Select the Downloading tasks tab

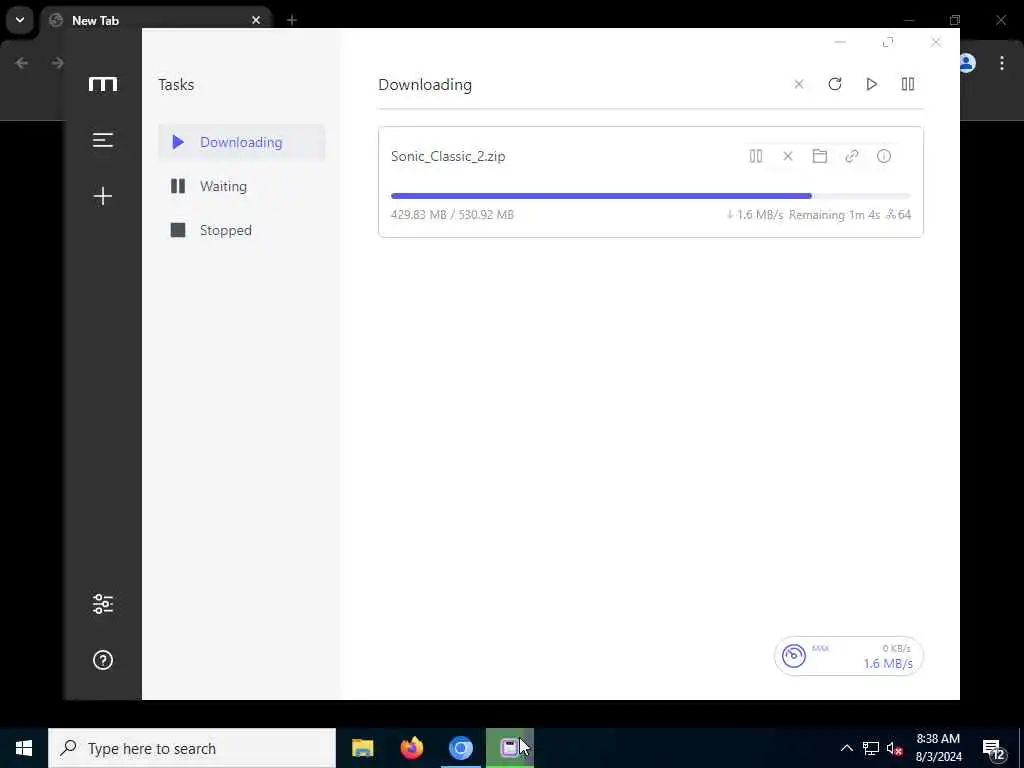(242, 142)
